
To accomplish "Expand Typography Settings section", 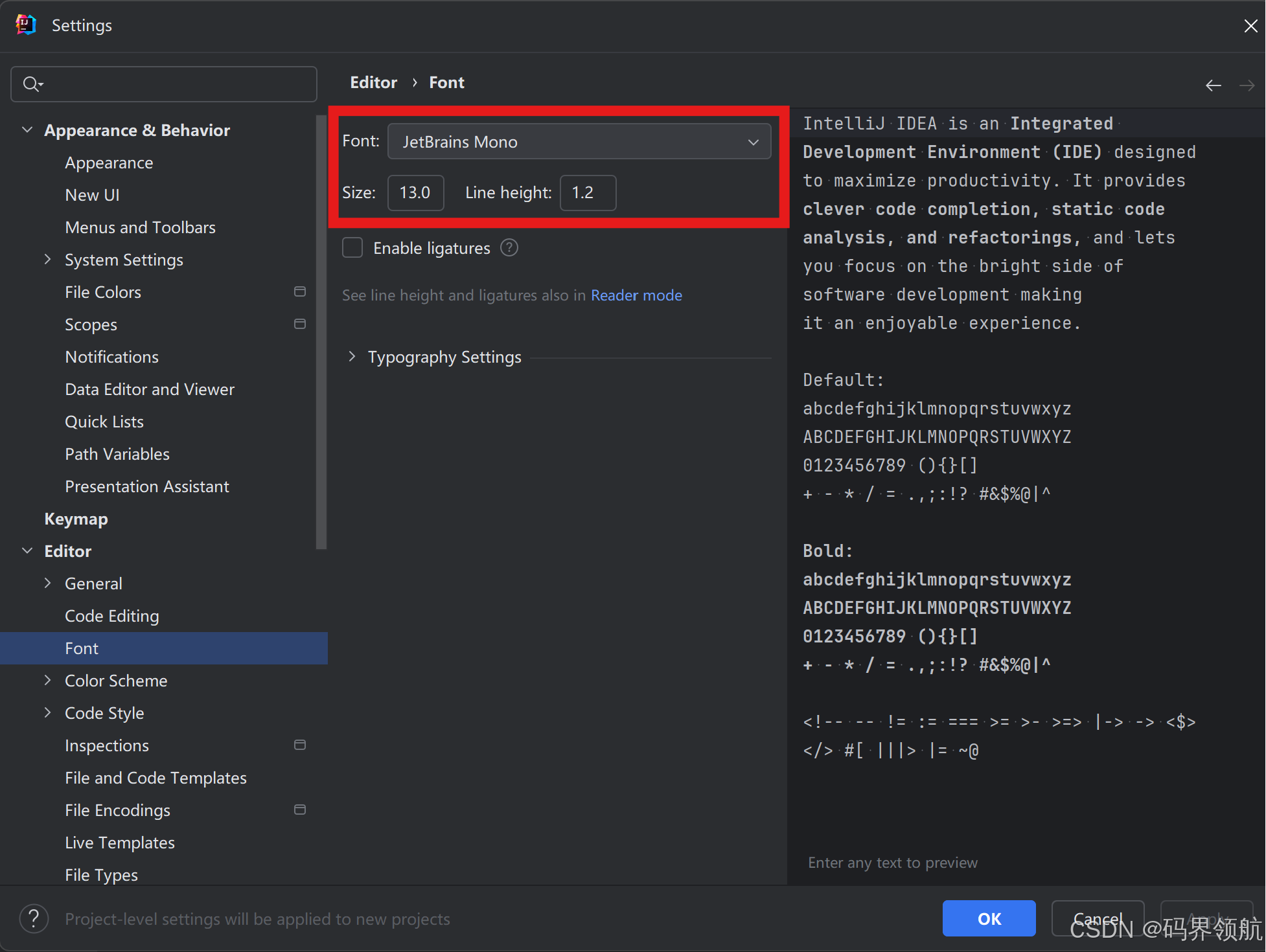I will (352, 356).
